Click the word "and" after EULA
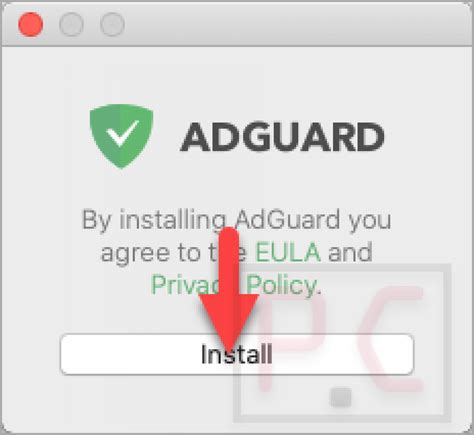 coord(350,252)
